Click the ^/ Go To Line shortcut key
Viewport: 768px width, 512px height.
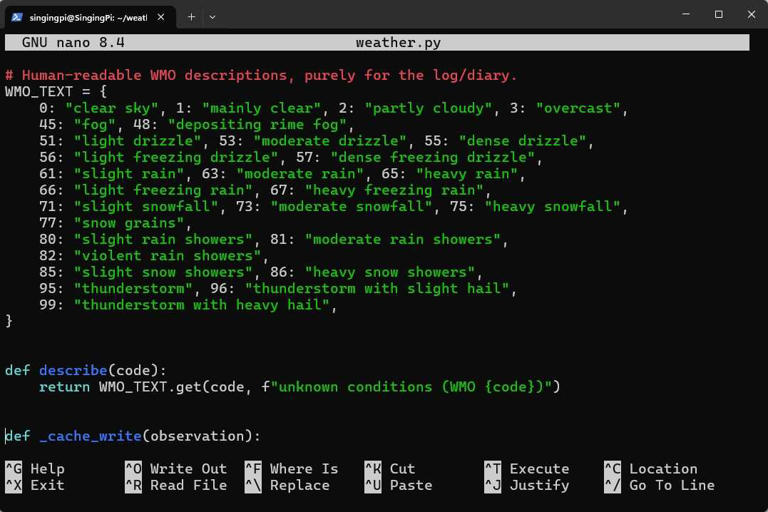pos(612,486)
